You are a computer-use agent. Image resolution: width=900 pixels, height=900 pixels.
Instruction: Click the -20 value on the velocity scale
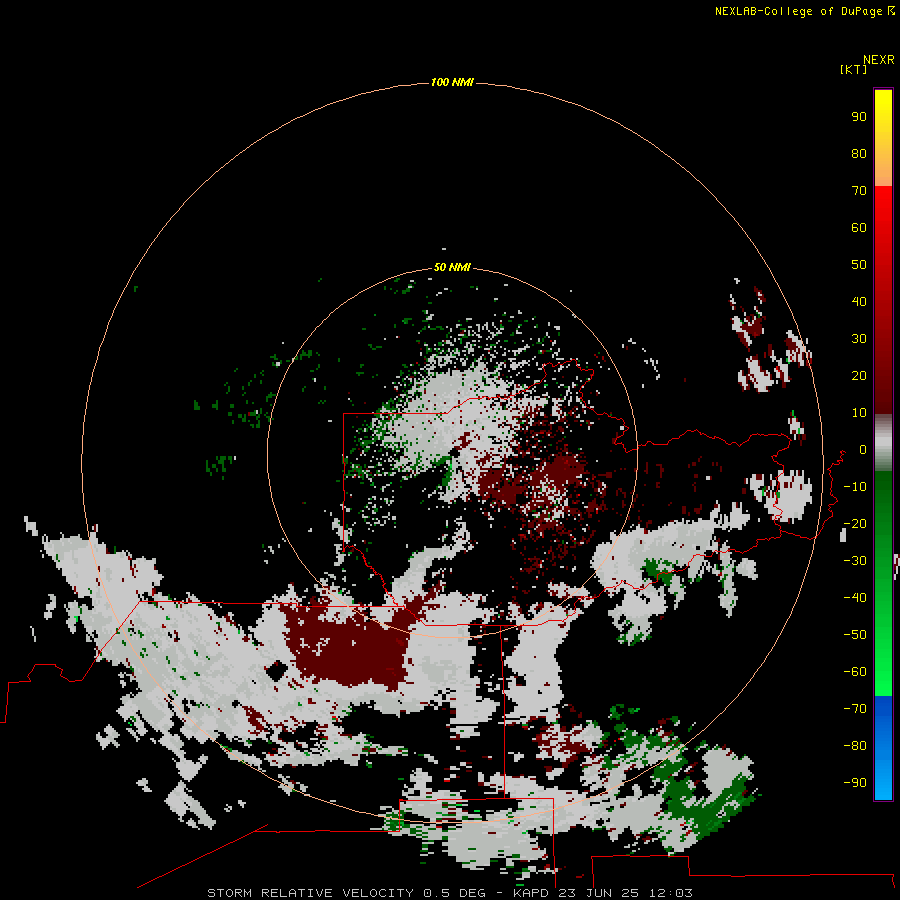pyautogui.click(x=855, y=524)
